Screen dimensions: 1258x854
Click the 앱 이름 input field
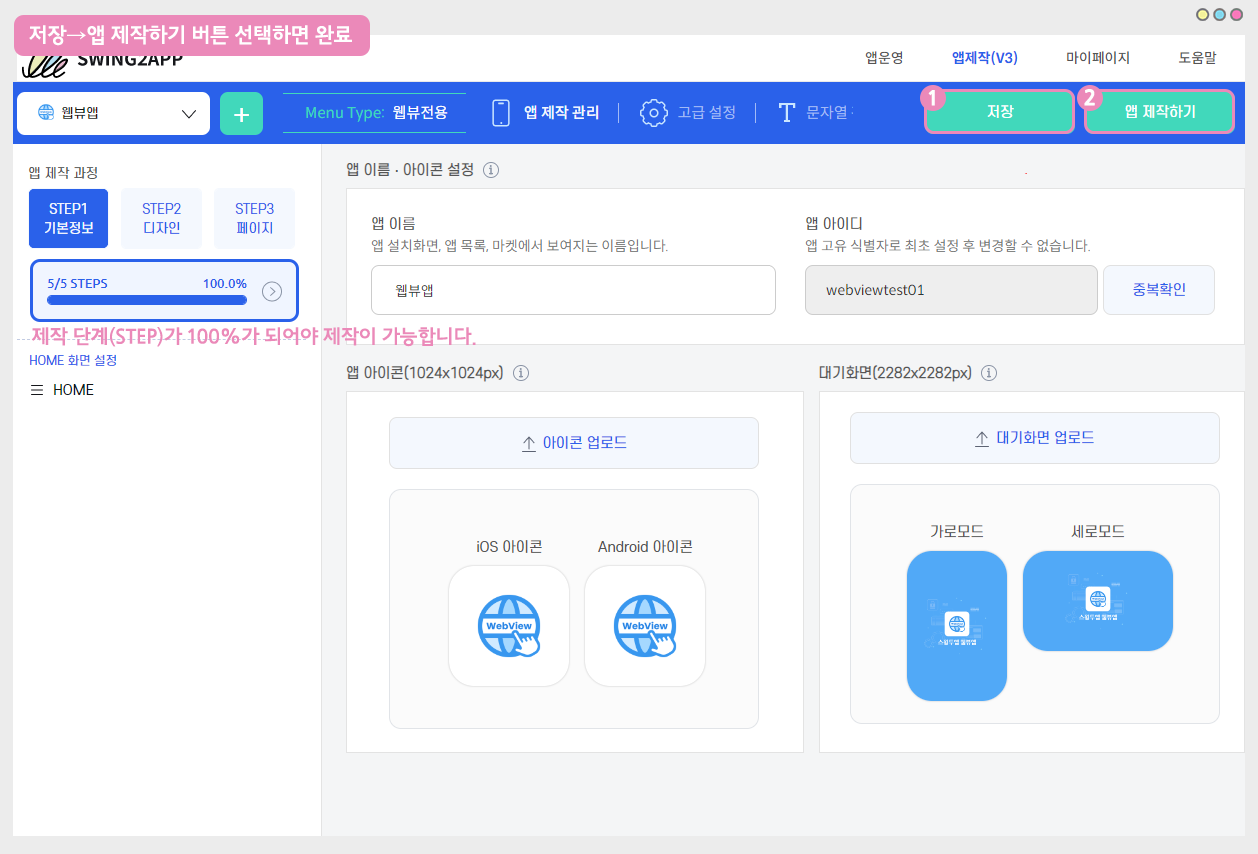coord(573,290)
